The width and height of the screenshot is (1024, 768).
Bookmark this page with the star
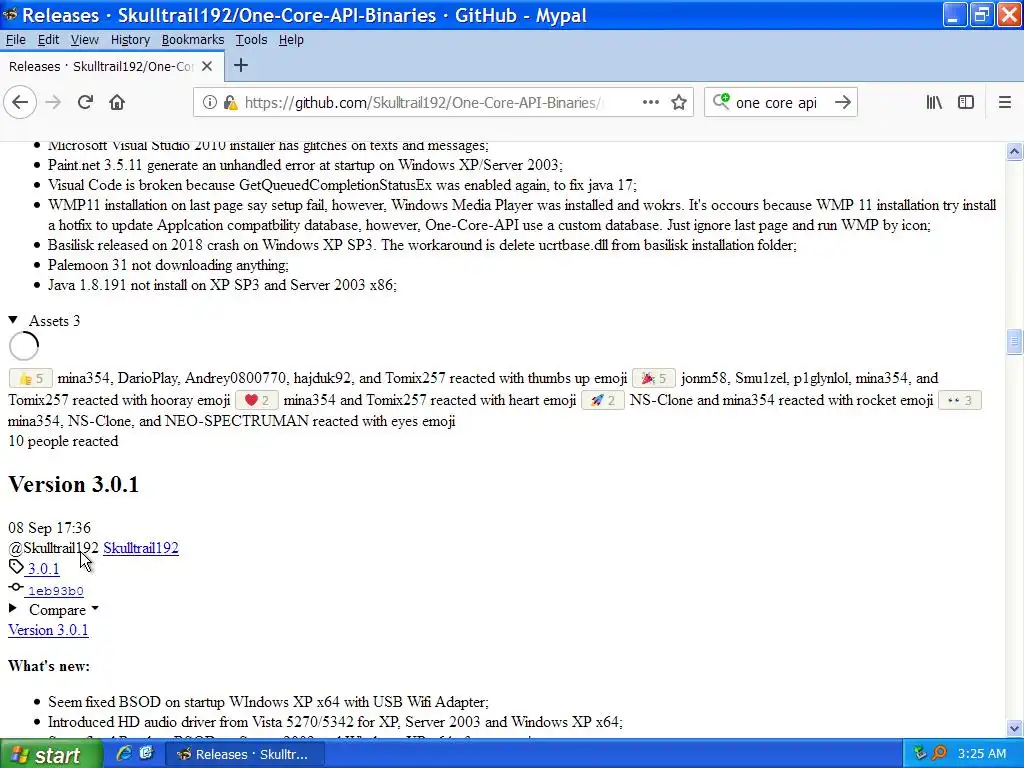(679, 103)
